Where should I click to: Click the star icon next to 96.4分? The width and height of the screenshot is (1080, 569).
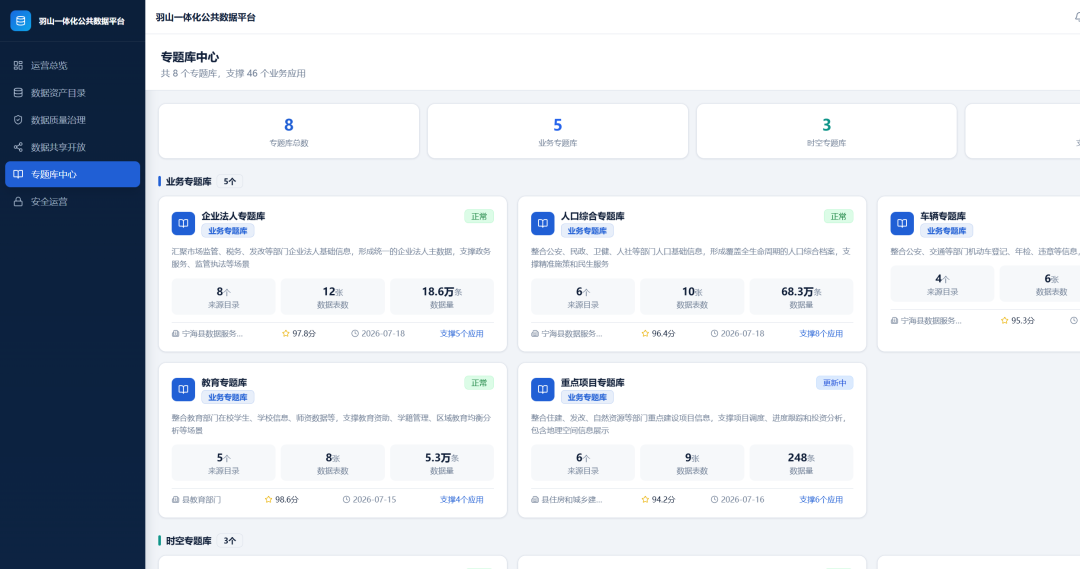(x=645, y=333)
